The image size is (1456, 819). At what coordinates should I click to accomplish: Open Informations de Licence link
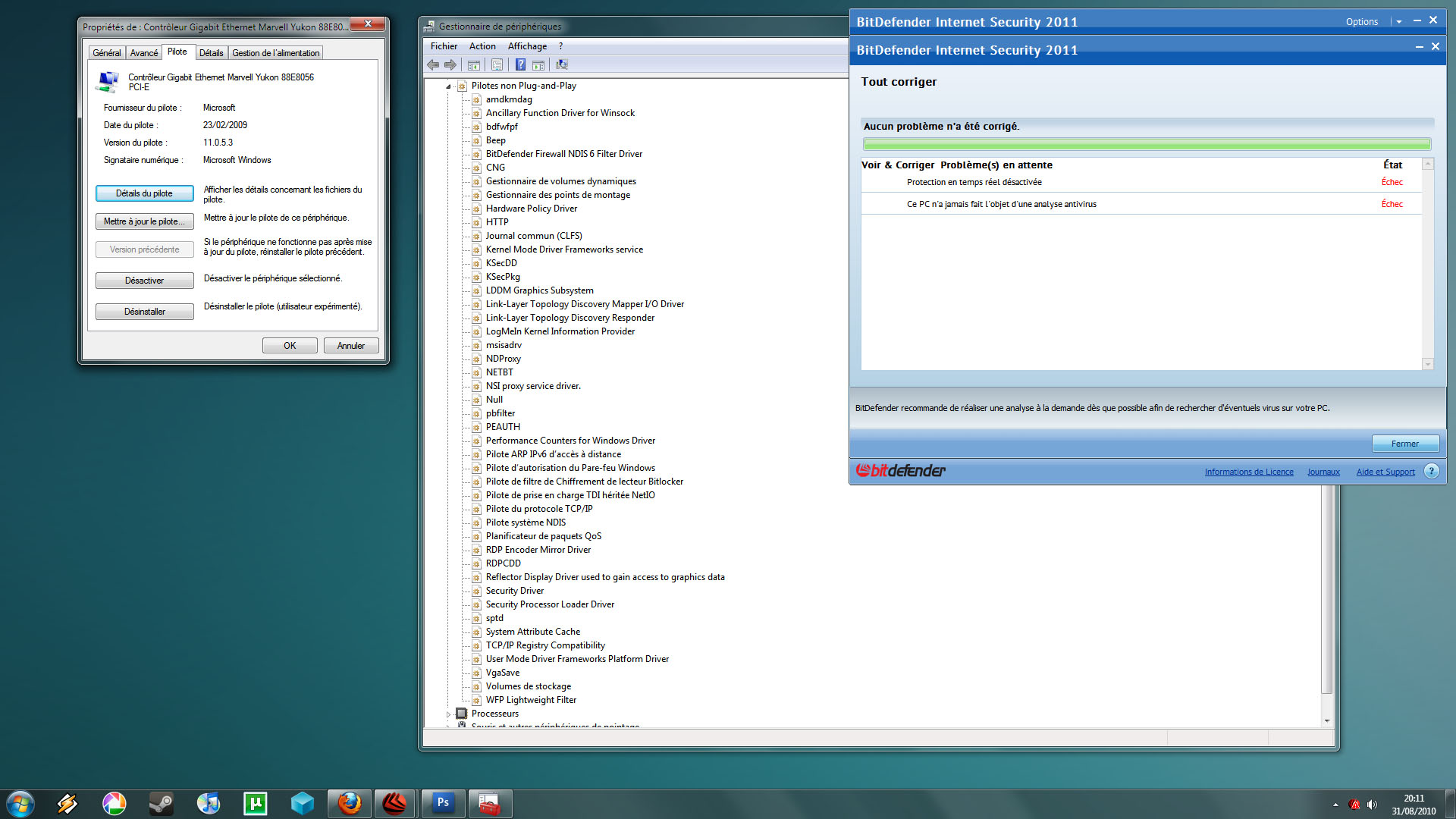point(1249,472)
